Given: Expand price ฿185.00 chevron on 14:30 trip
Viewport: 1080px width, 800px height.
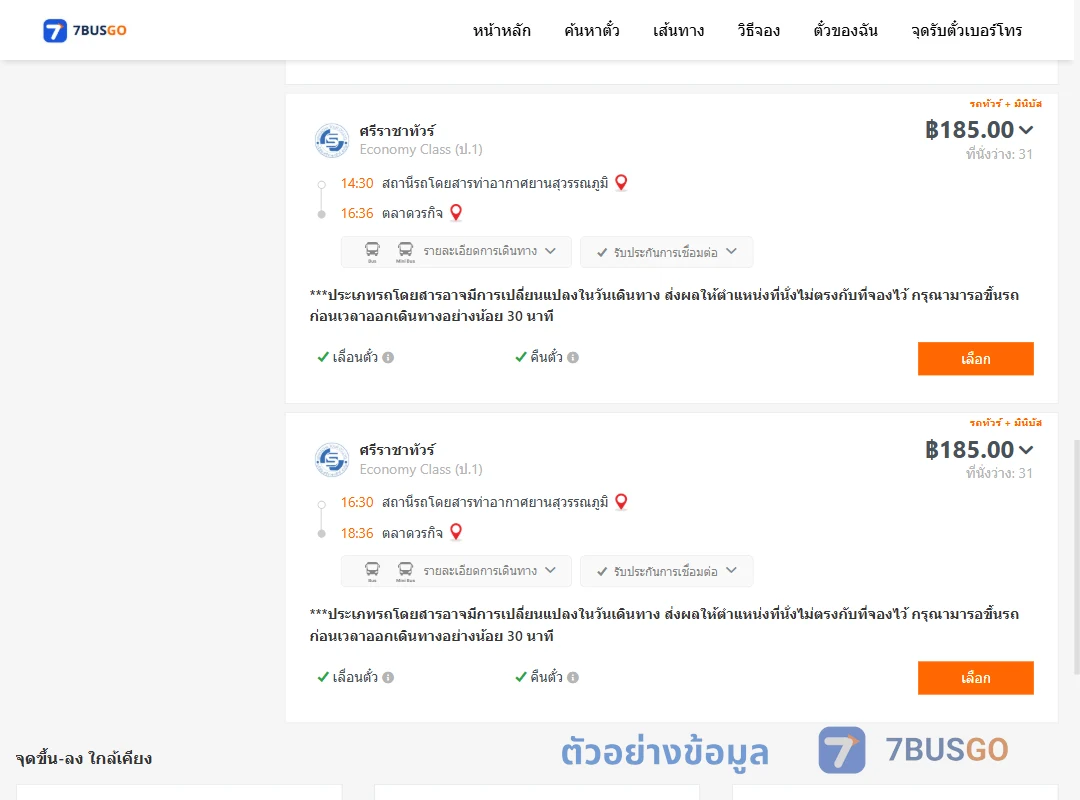Looking at the screenshot, I should tap(1026, 130).
